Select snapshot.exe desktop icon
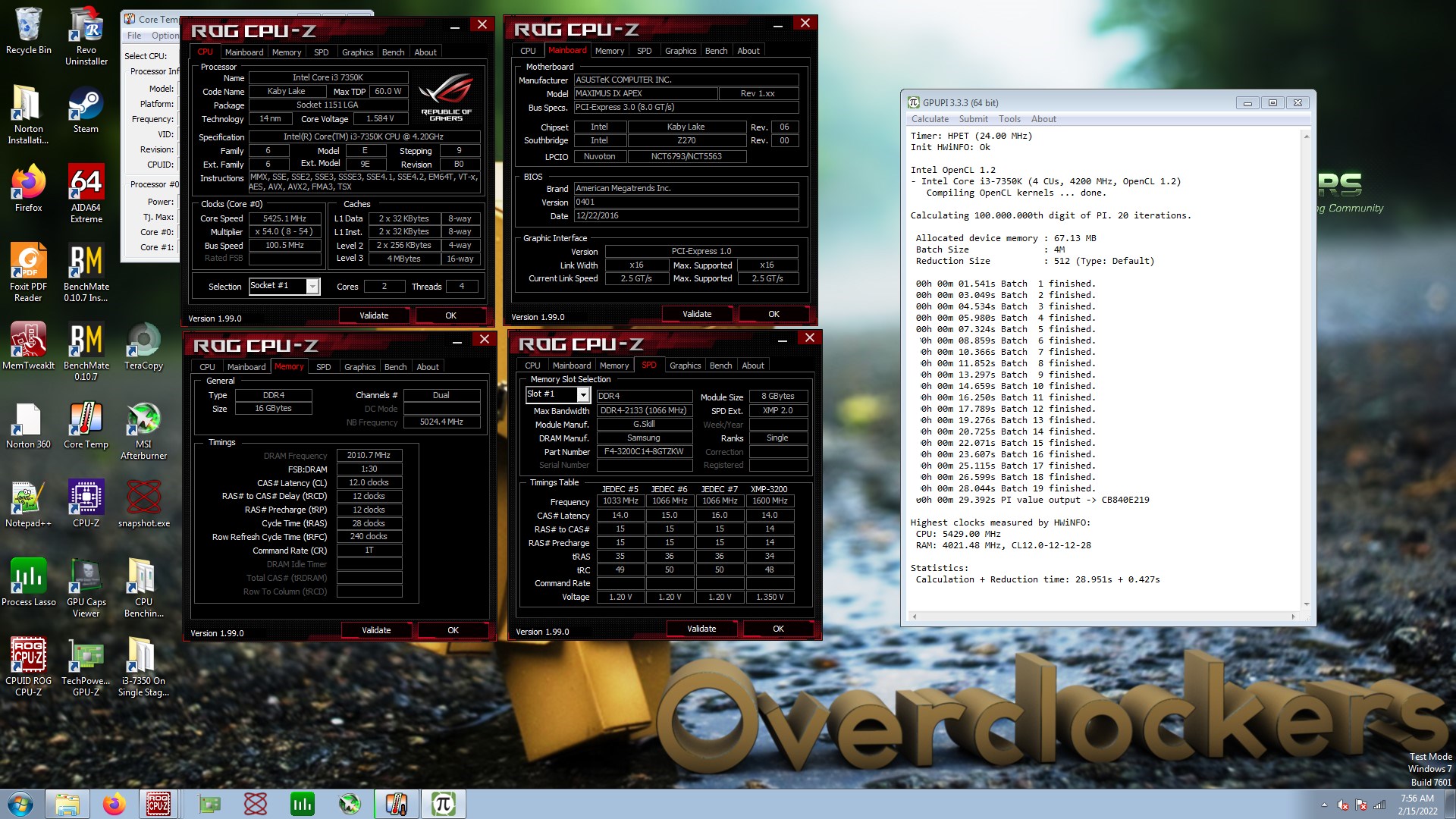The height and width of the screenshot is (819, 1456). (x=143, y=504)
